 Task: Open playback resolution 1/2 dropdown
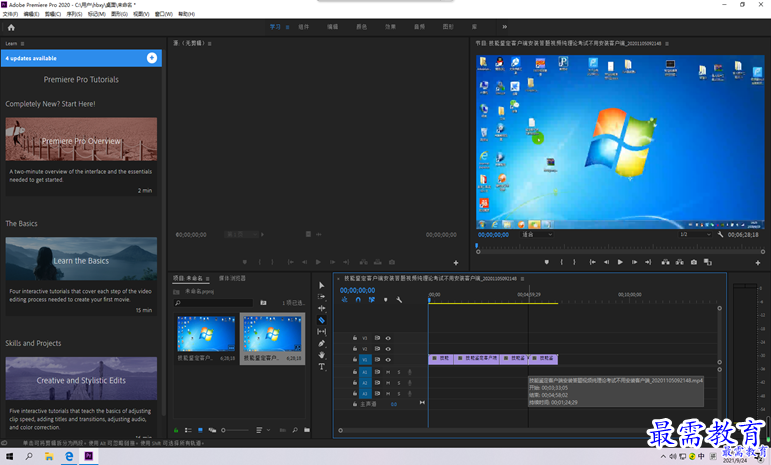(x=695, y=234)
